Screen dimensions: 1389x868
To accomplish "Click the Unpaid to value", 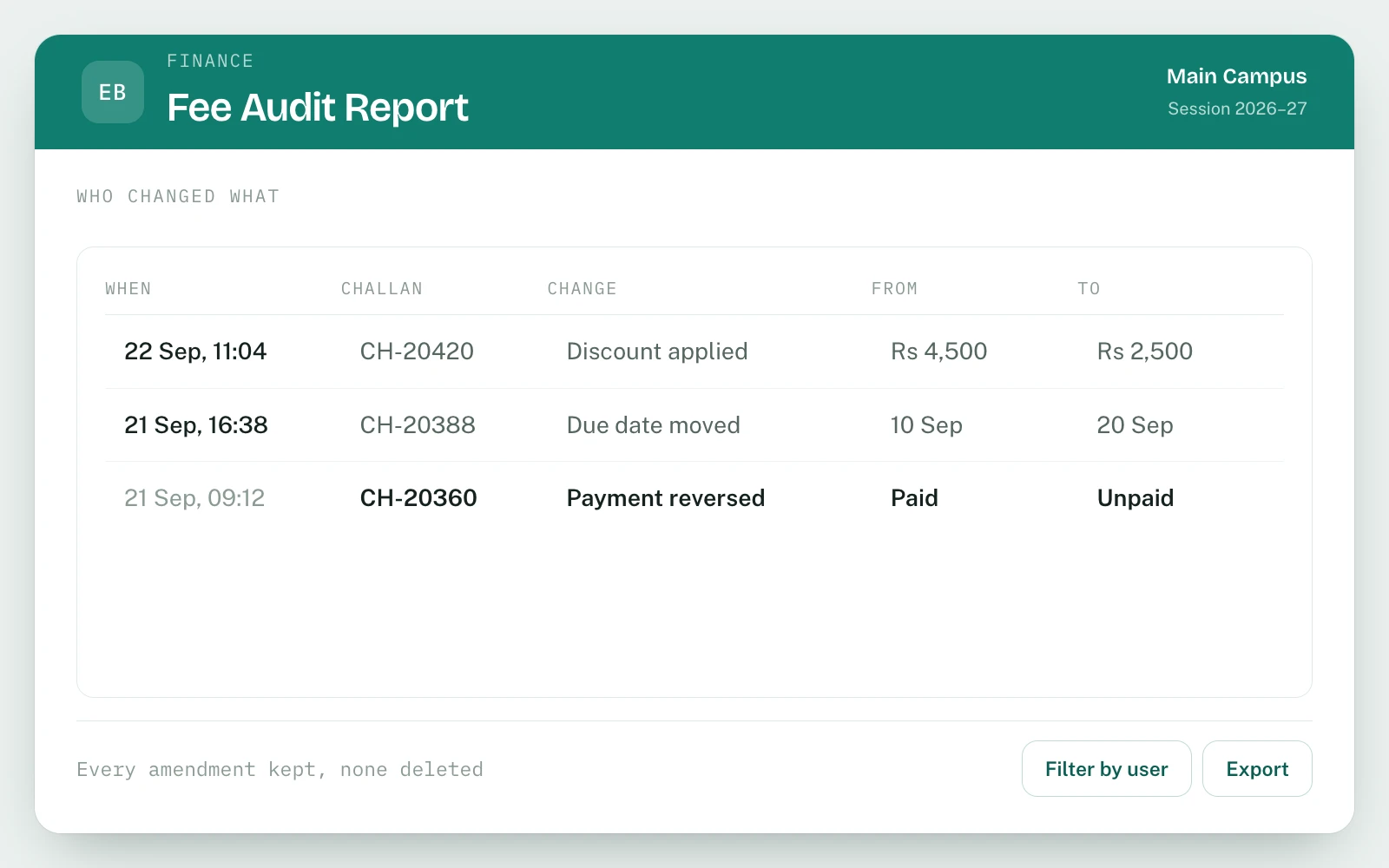I will coord(1136,498).
